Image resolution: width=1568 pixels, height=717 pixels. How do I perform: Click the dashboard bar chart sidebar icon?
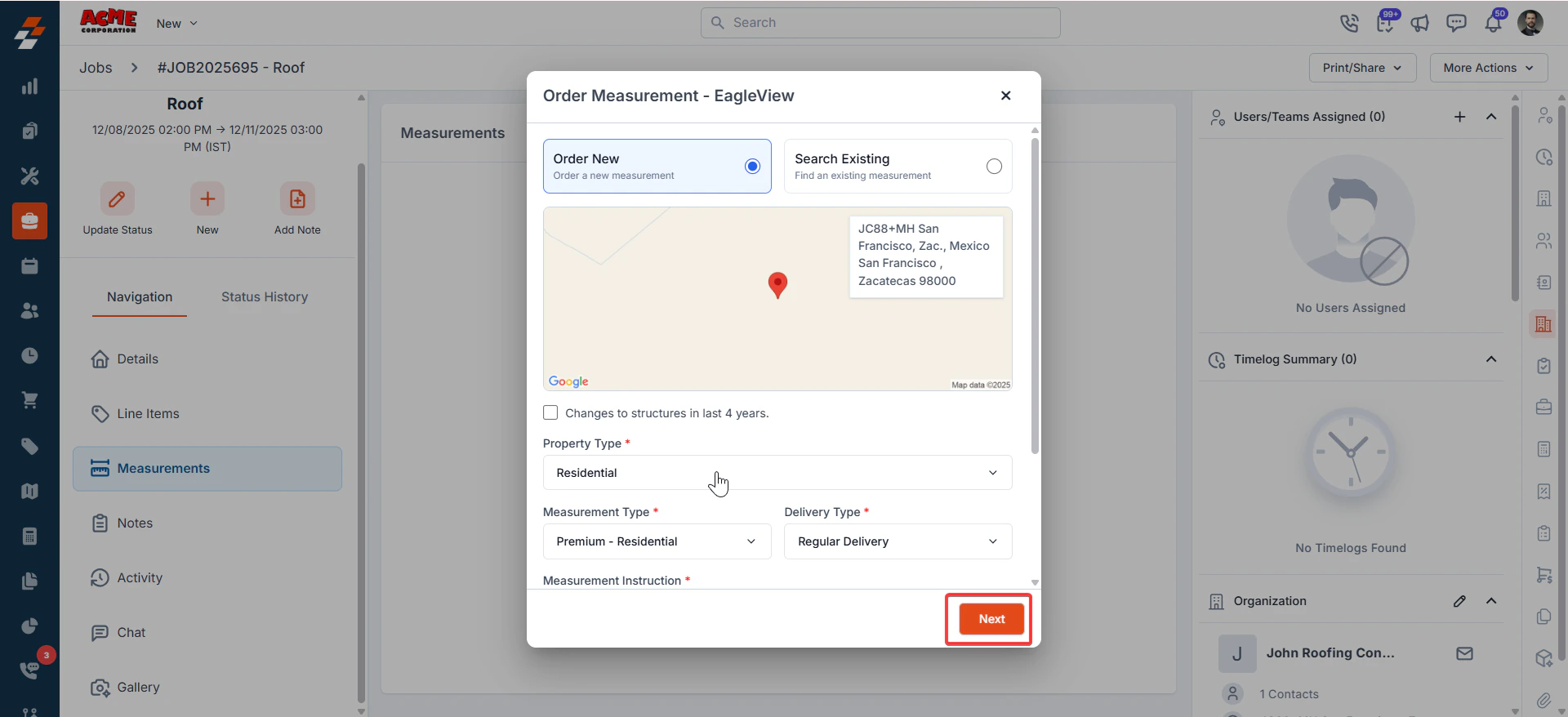[x=29, y=87]
